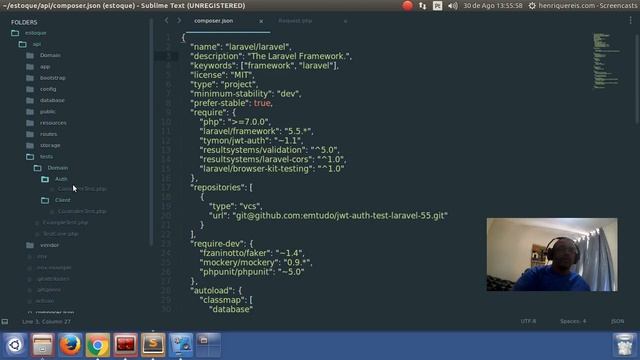Open ExampleTest.php in sidebar
This screenshot has height=360, width=640.
pyautogui.click(x=65, y=222)
